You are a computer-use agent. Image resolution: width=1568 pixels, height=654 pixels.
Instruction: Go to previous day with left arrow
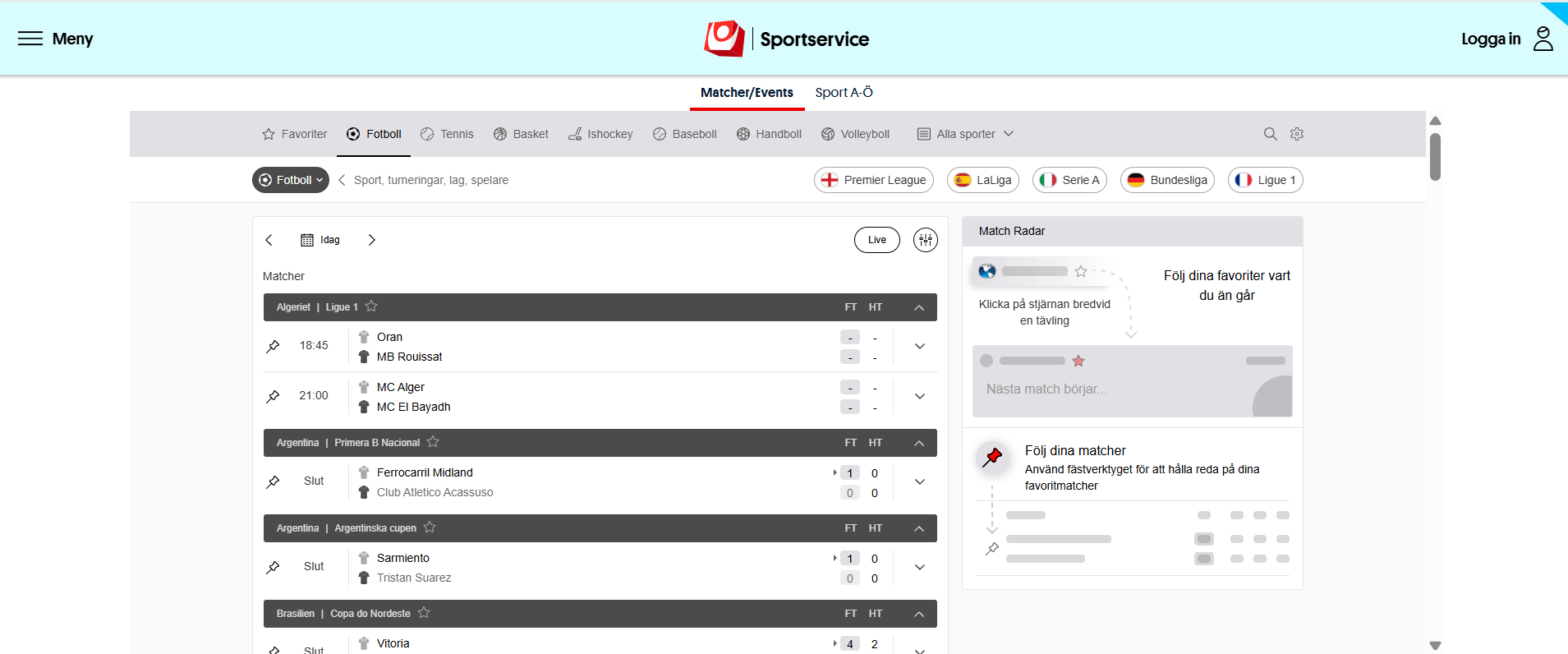[x=269, y=240]
